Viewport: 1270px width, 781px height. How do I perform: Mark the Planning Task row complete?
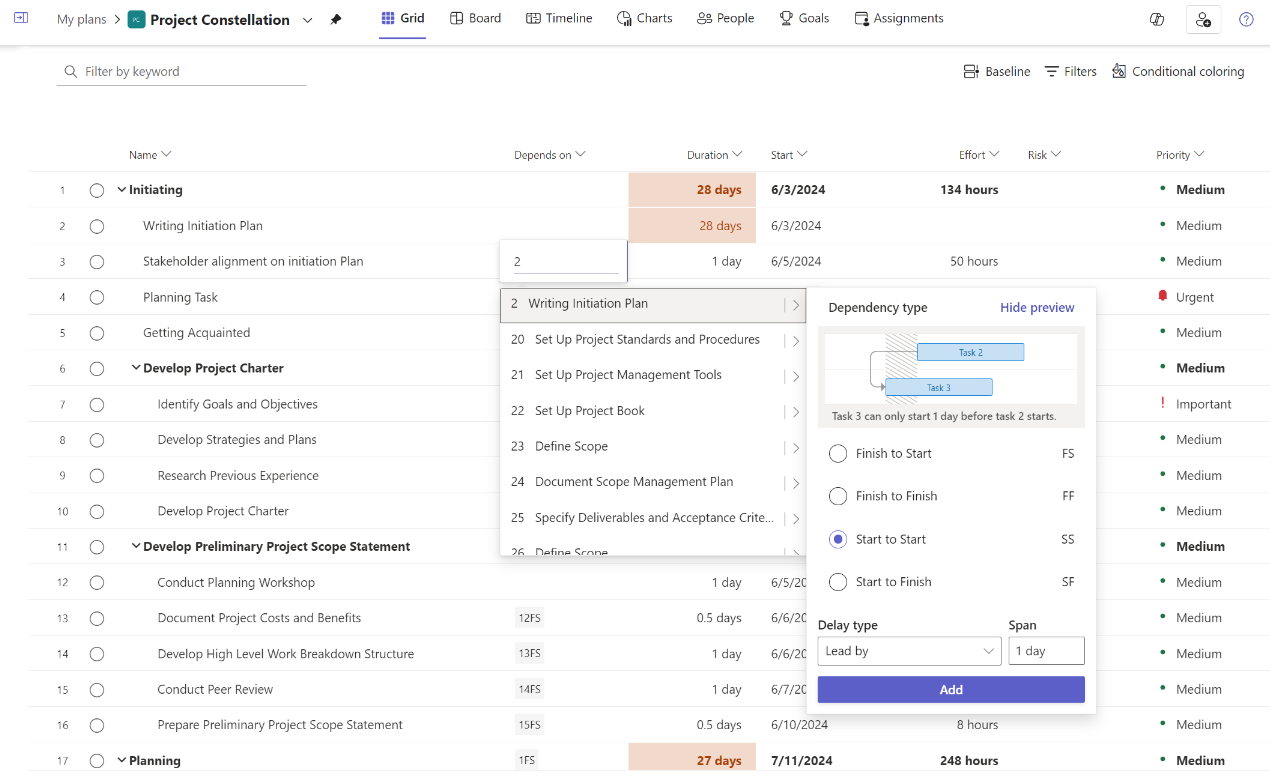(96, 297)
